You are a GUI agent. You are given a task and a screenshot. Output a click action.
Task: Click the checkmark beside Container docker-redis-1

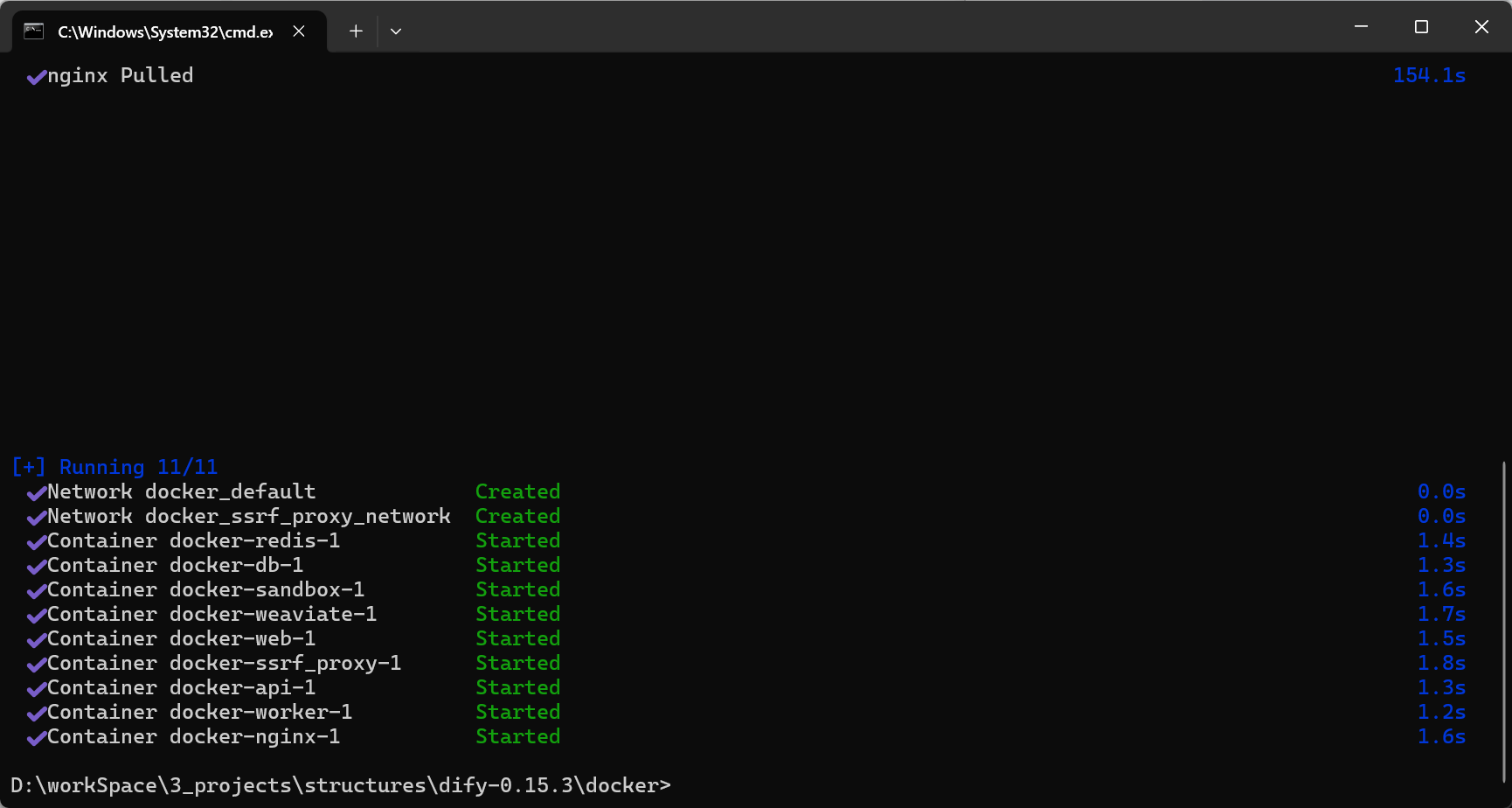36,541
